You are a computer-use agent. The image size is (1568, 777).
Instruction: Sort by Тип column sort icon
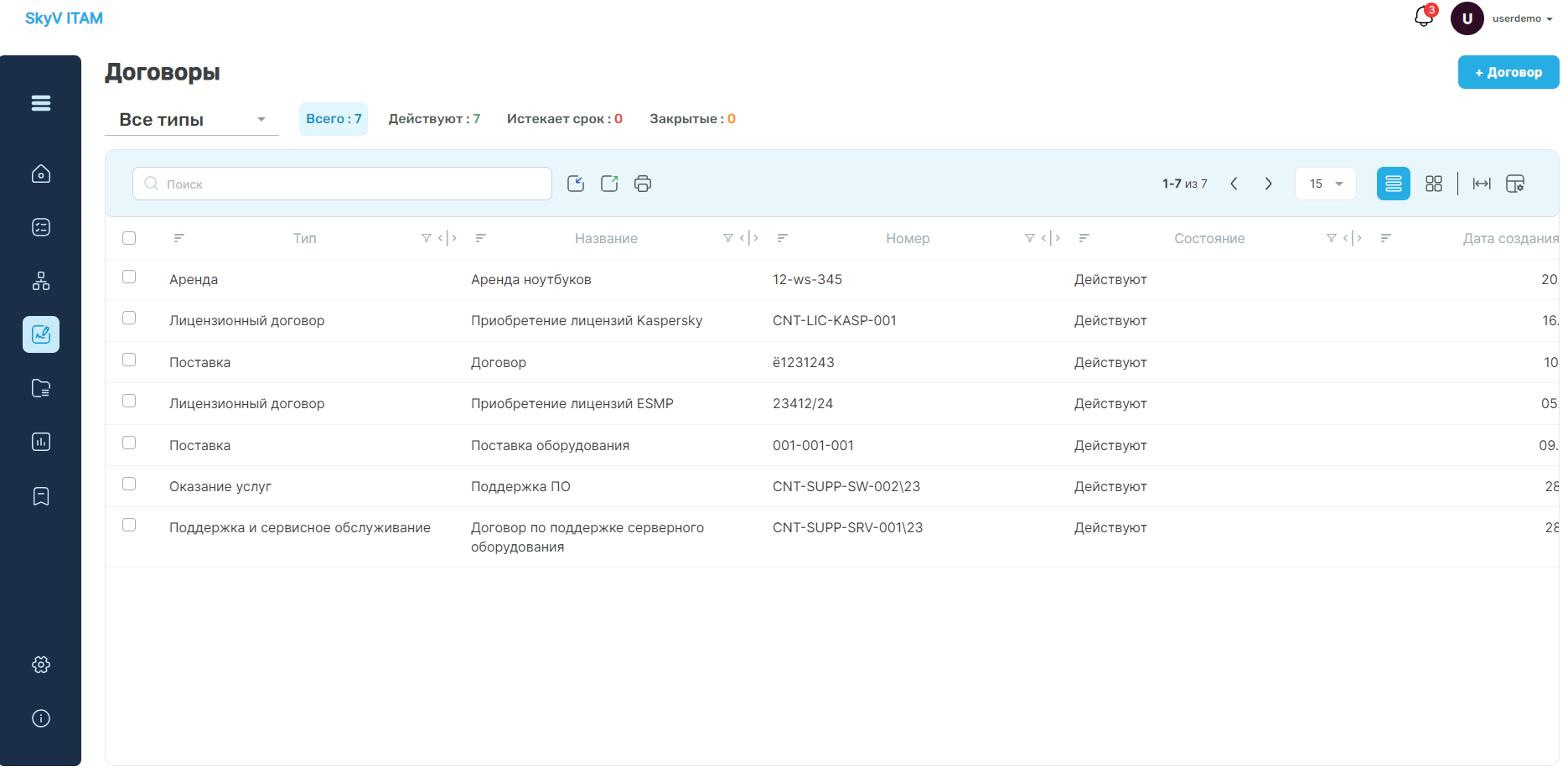coord(179,238)
